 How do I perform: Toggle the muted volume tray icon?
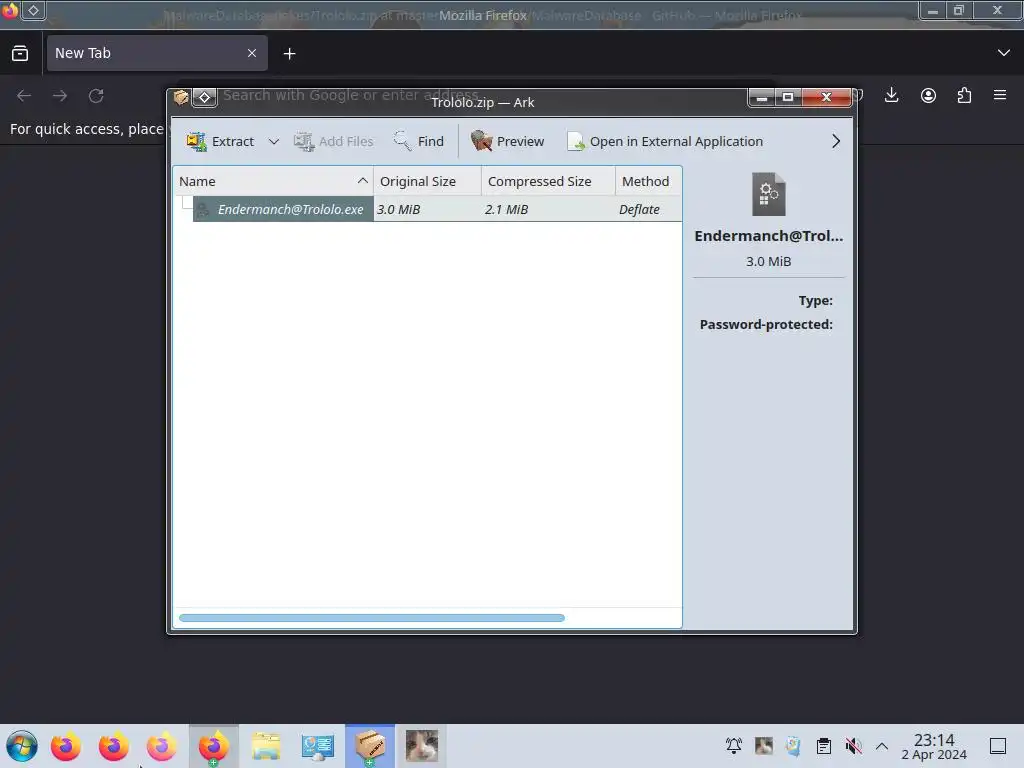point(853,746)
